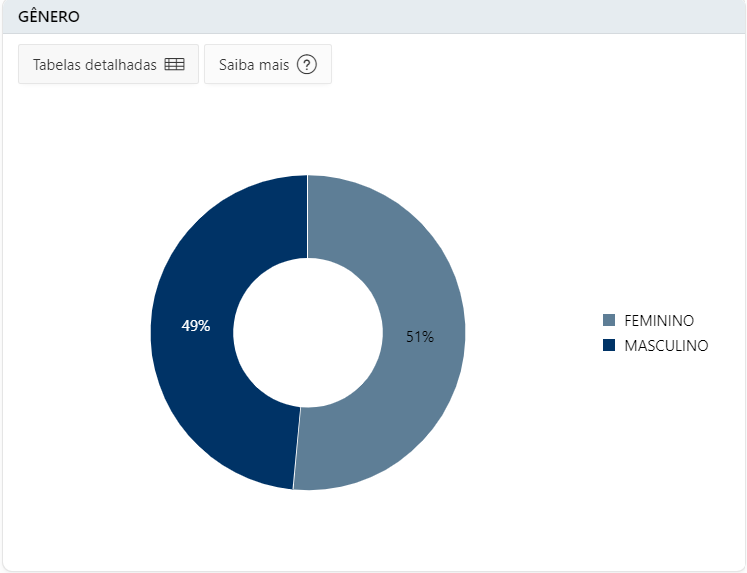The height and width of the screenshot is (573, 747).
Task: Click the GÊNERO panel title
Action: click(x=49, y=17)
